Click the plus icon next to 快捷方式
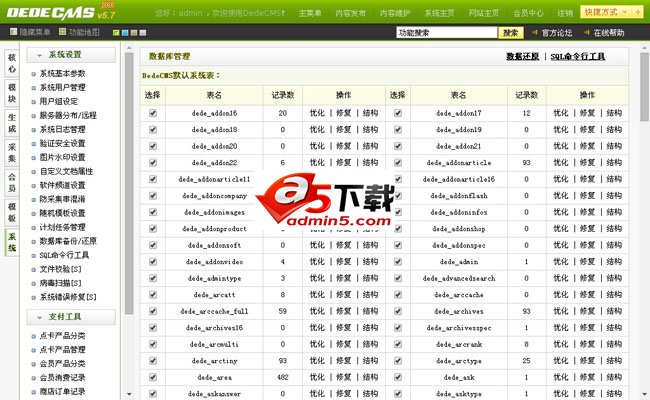650x400 pixels. click(637, 12)
